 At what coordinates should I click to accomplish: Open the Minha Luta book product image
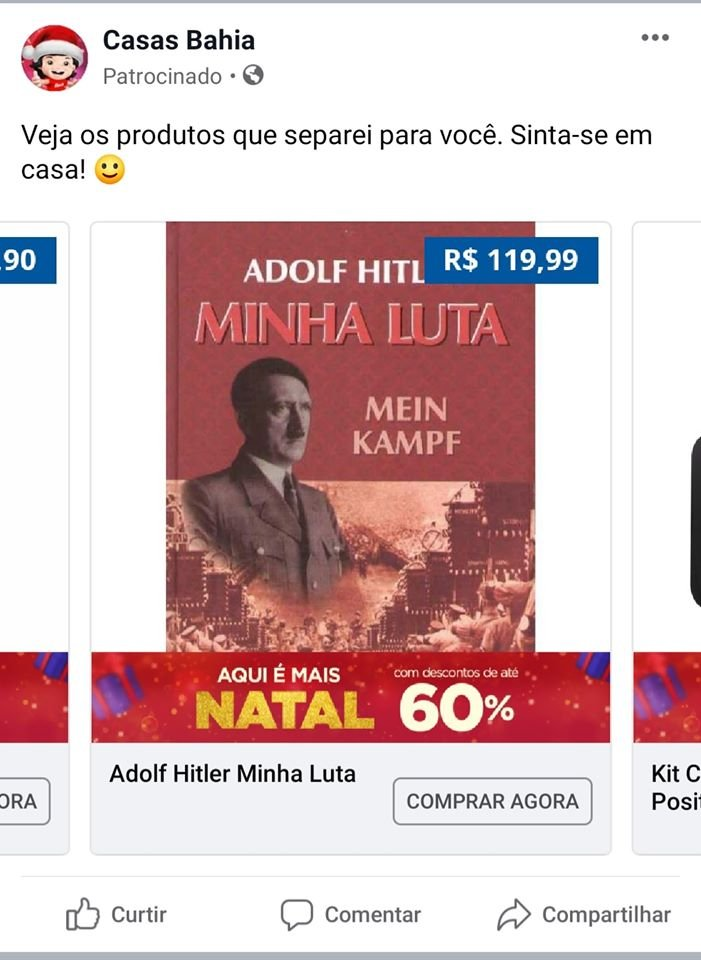[x=350, y=437]
